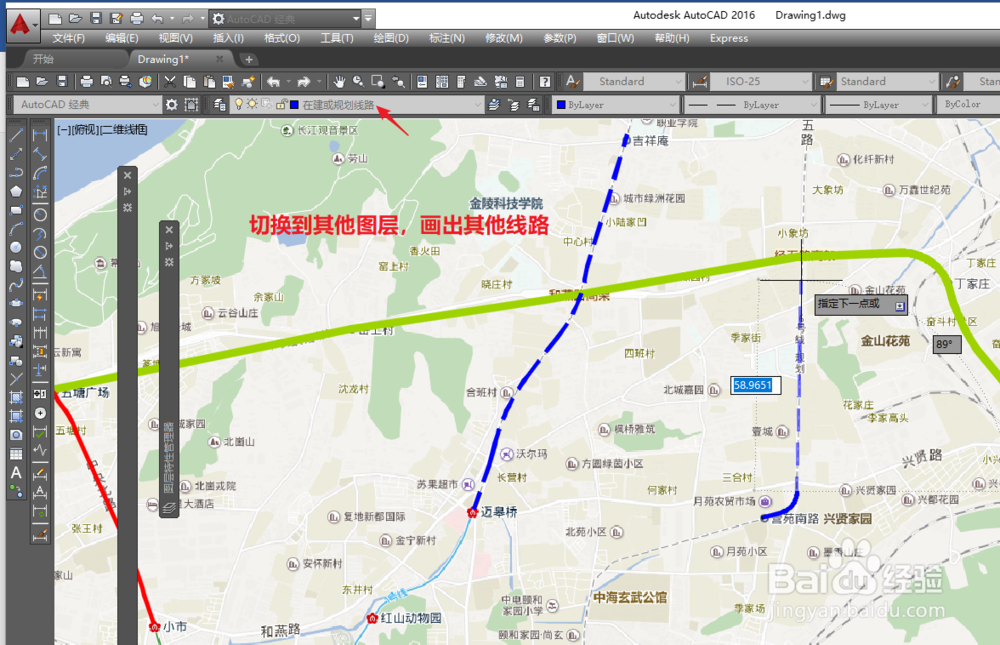
Task: Toggle current layer on/off light bulb
Action: click(239, 104)
